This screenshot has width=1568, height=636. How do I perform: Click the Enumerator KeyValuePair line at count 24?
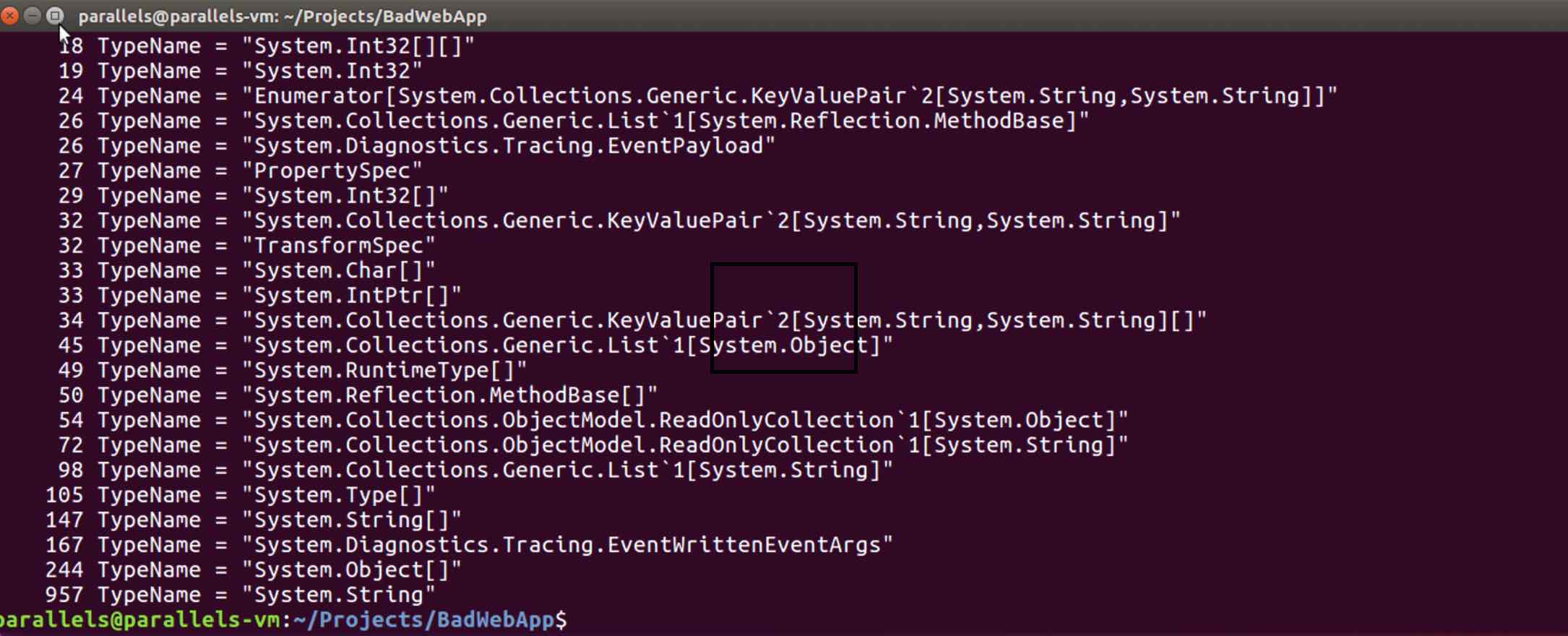click(789, 96)
